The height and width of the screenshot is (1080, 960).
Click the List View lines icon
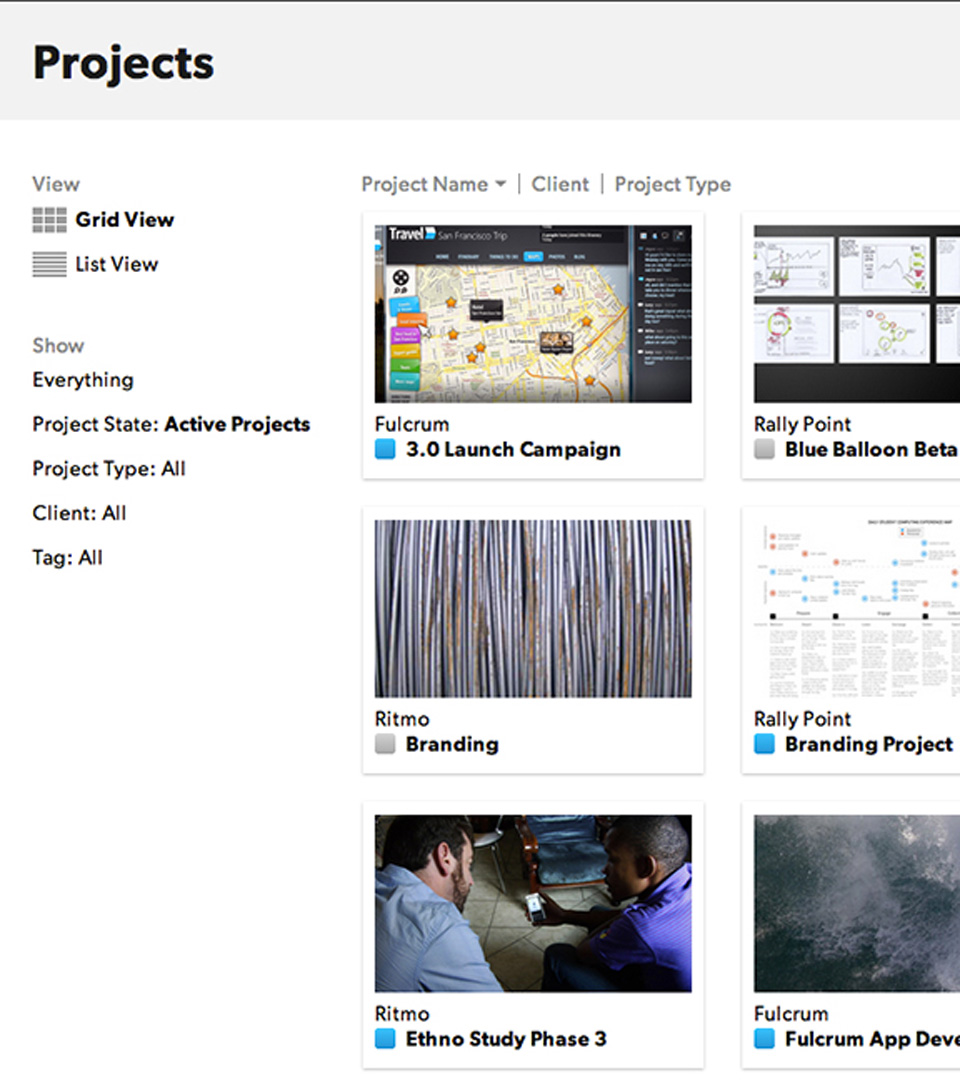point(50,264)
